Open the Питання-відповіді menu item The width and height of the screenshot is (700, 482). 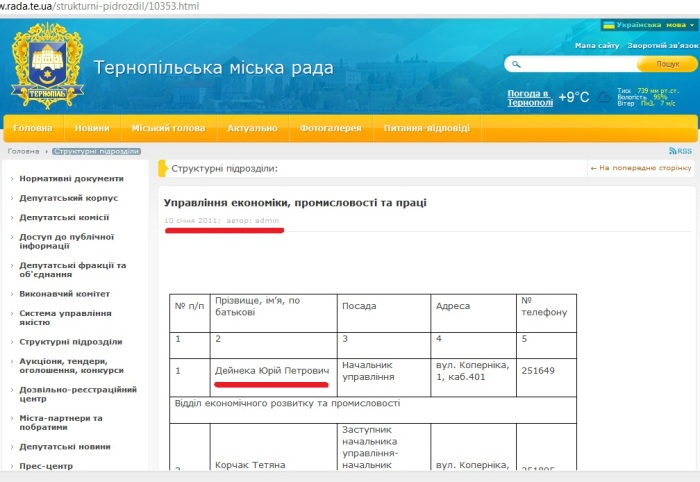[427, 128]
